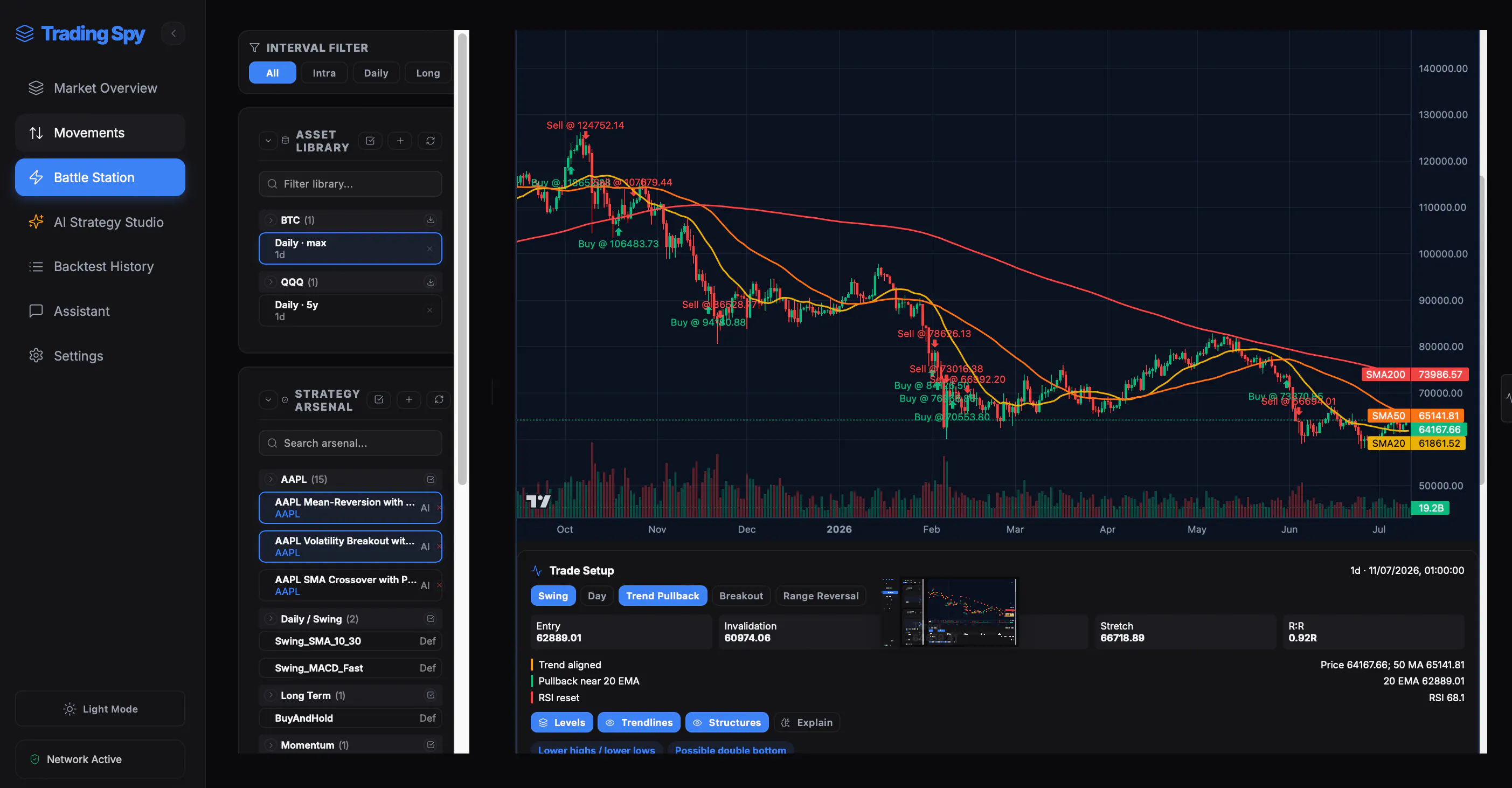Refresh the Asset Library
This screenshot has height=788, width=1512.
pos(430,141)
